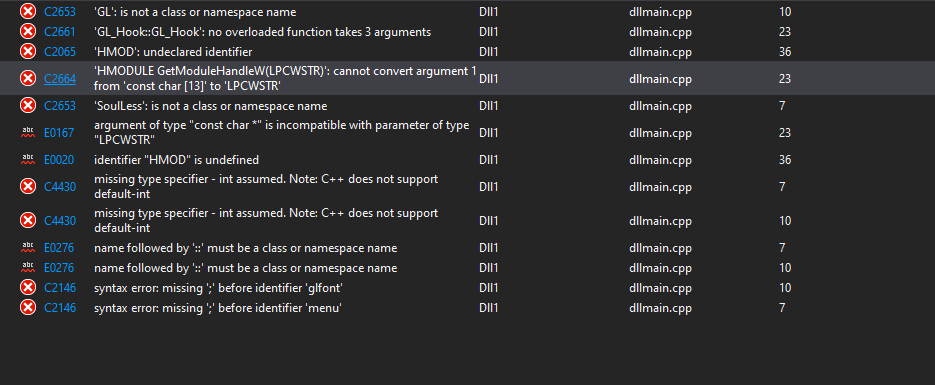
Task: Open the C2653 code link for 'SoulLess' error
Action: [60, 106]
